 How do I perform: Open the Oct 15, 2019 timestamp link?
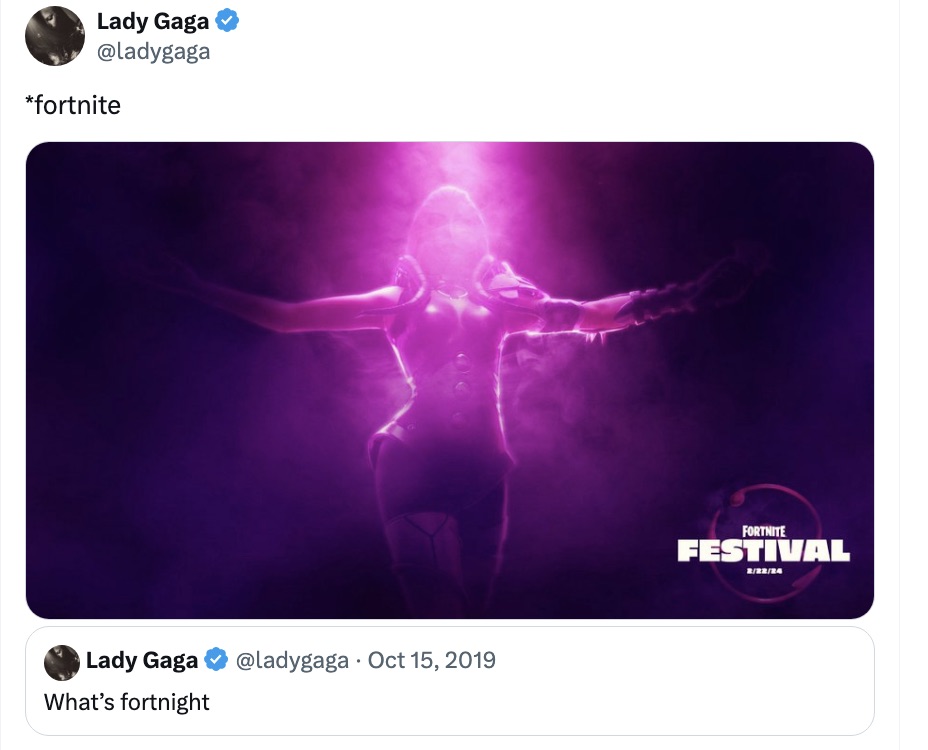click(x=431, y=660)
